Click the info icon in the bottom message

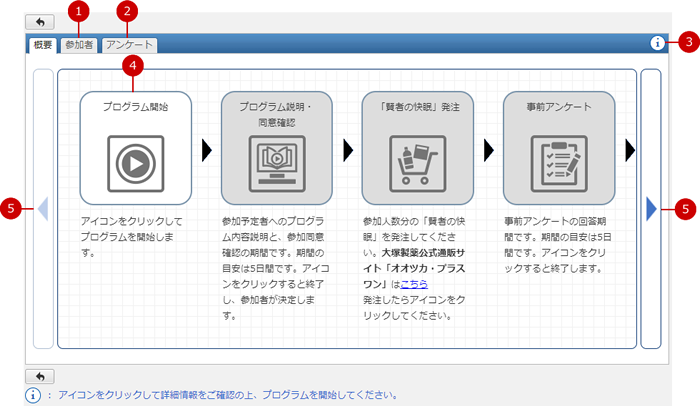point(33,395)
